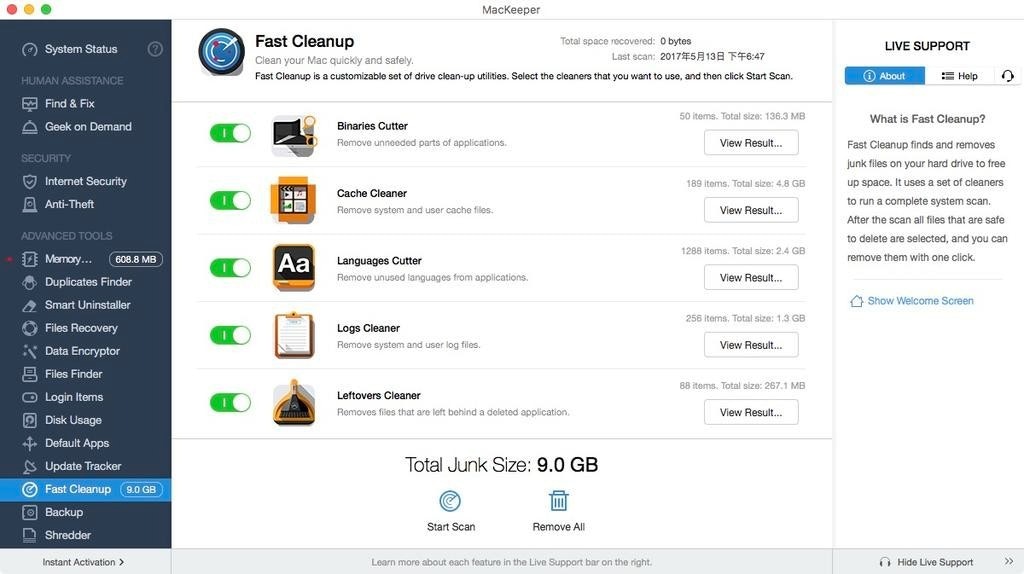Click '50 items. Total size: 136.3 MB' text
Screen dimensions: 1024x574
[x=742, y=116]
